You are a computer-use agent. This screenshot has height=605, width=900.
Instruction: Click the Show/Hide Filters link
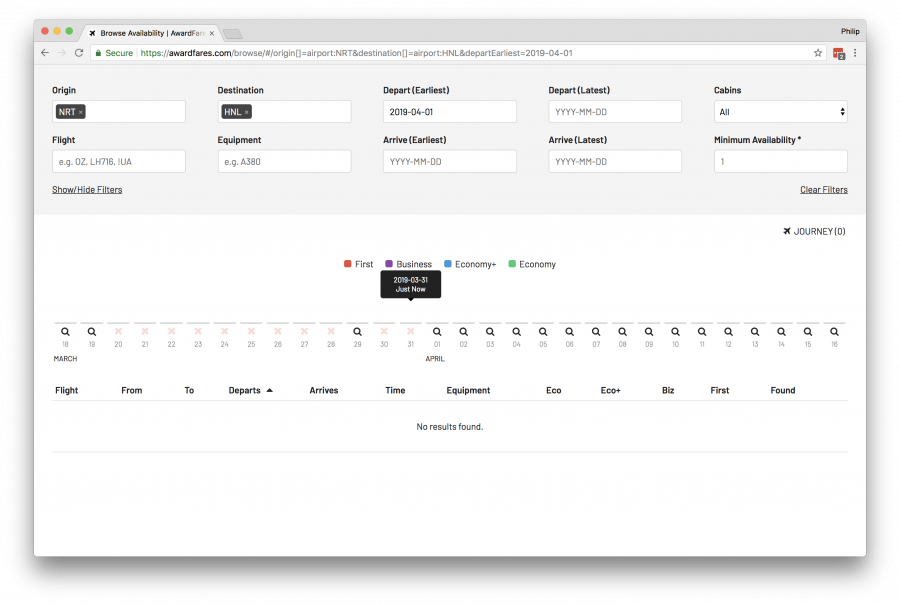pyautogui.click(x=87, y=189)
